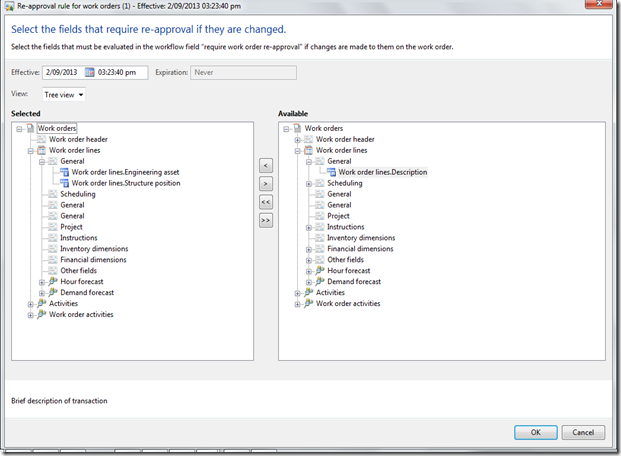The width and height of the screenshot is (621, 456).
Task: Click the Structure position field icon
Action: tap(65, 183)
